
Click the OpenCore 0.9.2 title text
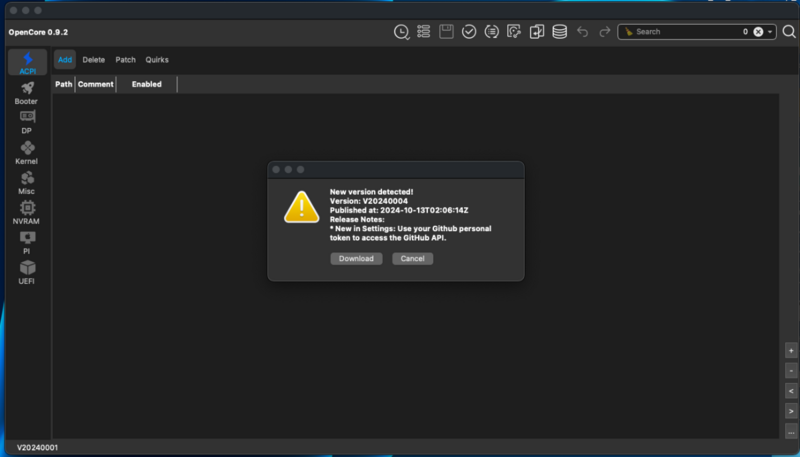point(38,32)
